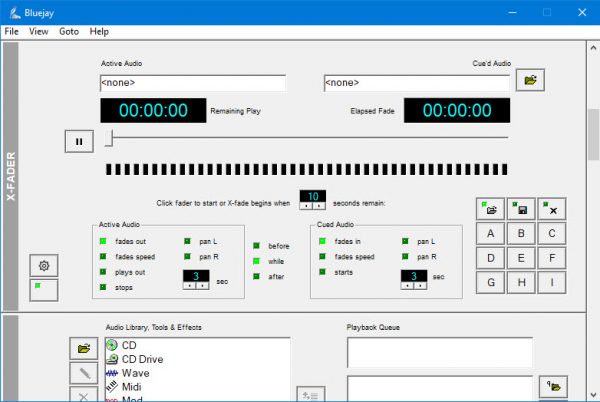
Task: Enable the after timing option
Action: (x=256, y=276)
